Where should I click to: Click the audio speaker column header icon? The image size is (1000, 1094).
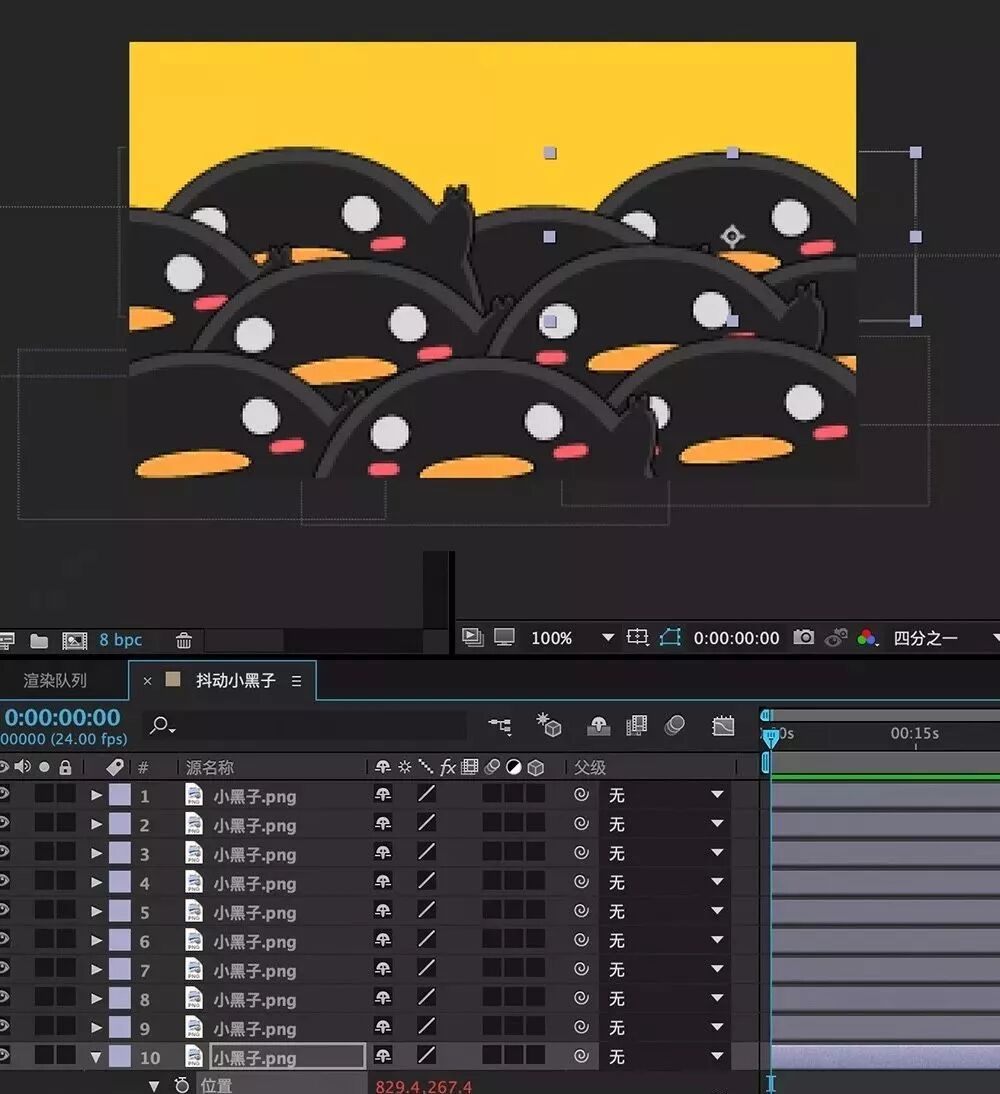tap(23, 767)
